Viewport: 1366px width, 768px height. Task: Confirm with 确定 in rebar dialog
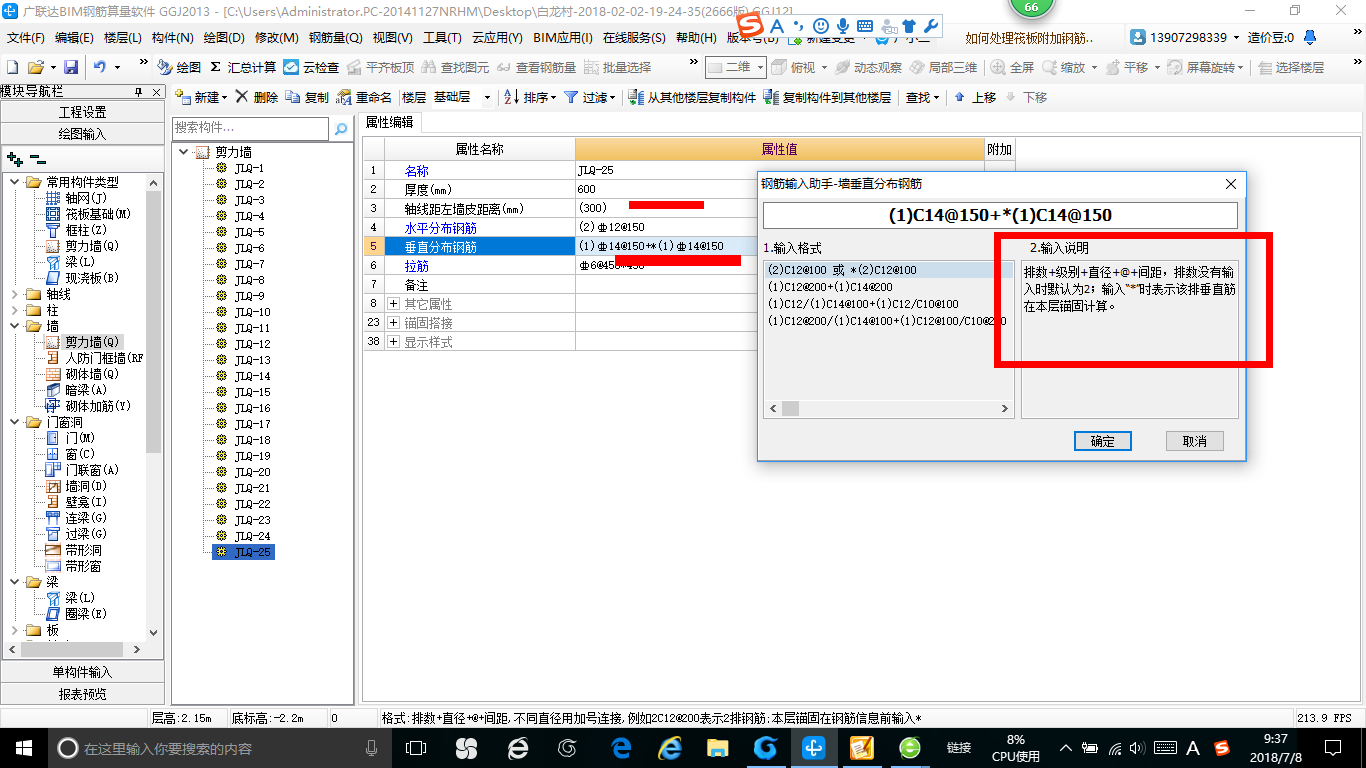pyautogui.click(x=1102, y=441)
